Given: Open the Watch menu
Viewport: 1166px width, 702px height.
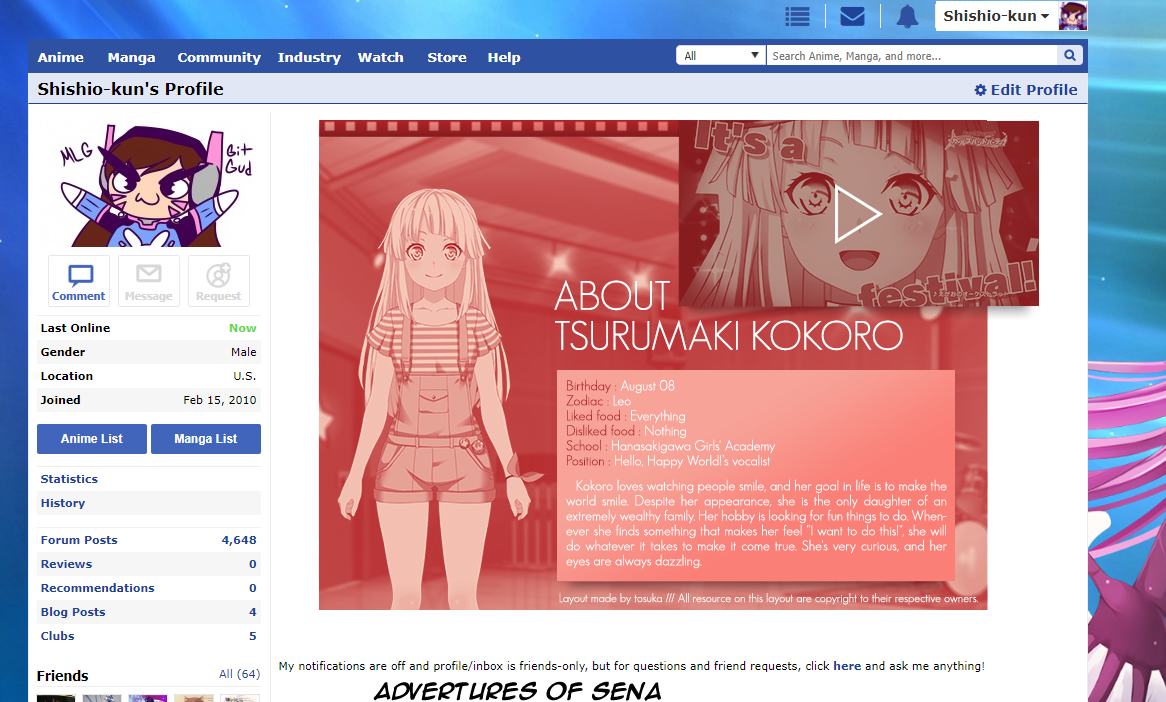Looking at the screenshot, I should pyautogui.click(x=381, y=57).
